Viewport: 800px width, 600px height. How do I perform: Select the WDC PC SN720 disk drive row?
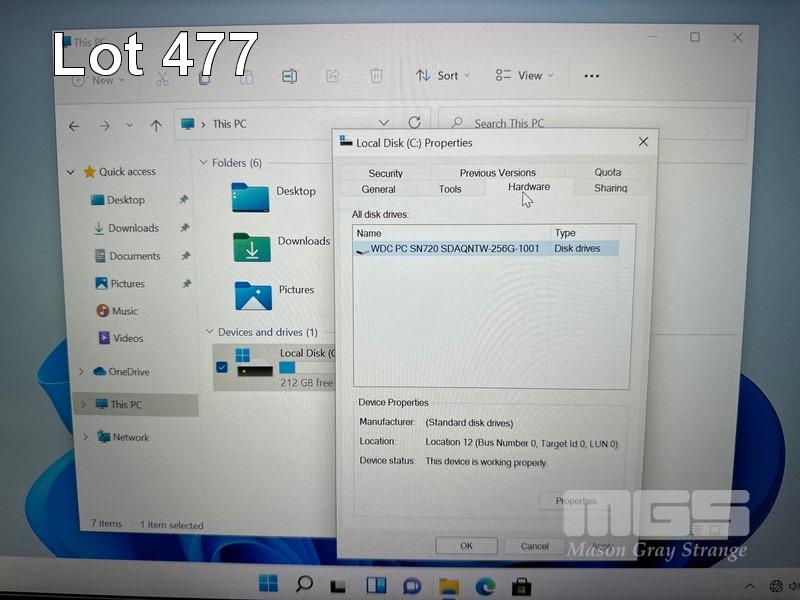tap(455, 248)
